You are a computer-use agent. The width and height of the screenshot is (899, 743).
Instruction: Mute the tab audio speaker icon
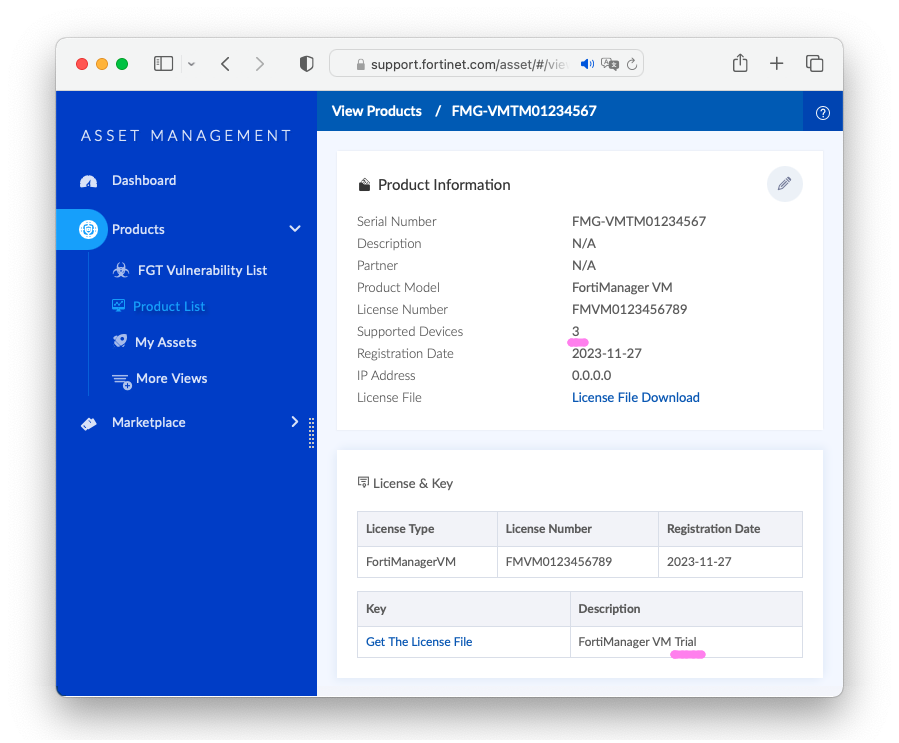tap(587, 64)
